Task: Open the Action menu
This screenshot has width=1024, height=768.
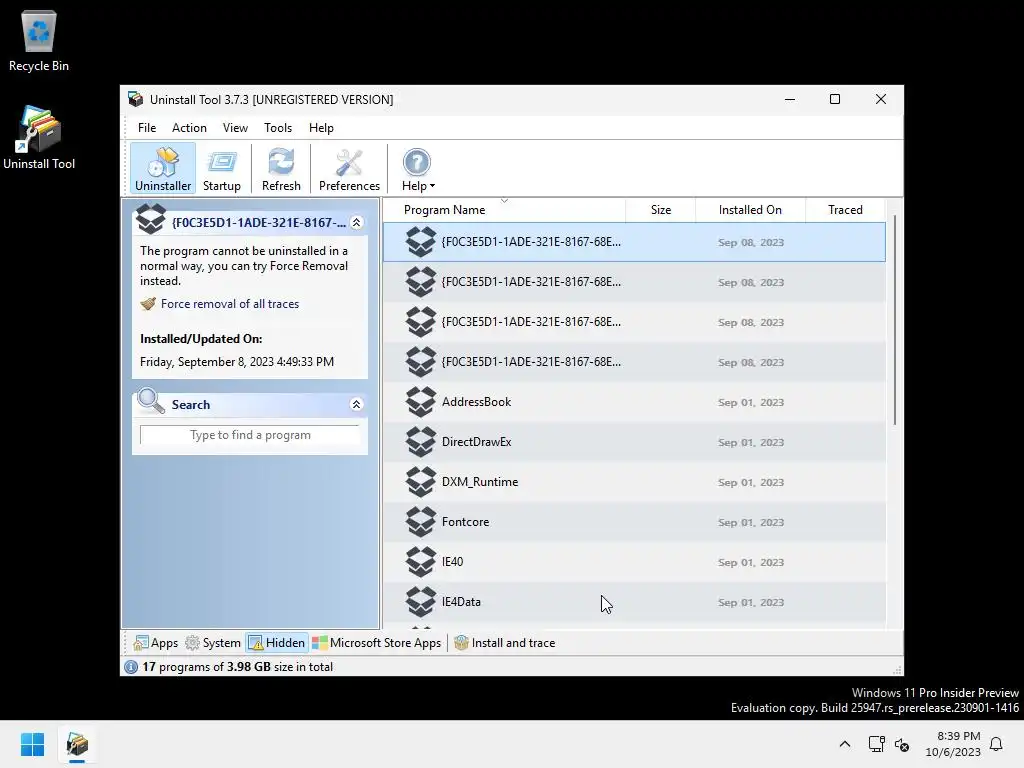Action: [189, 128]
